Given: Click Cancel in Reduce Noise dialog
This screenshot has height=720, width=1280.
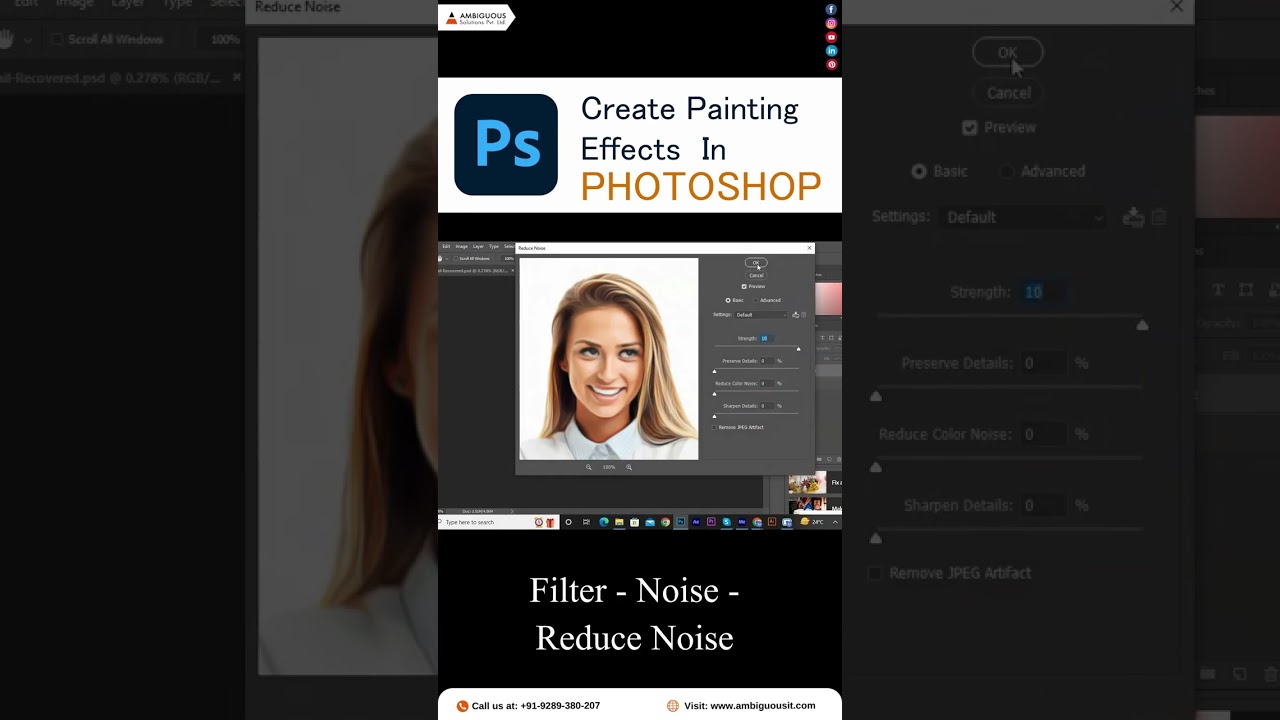Looking at the screenshot, I should [x=756, y=275].
